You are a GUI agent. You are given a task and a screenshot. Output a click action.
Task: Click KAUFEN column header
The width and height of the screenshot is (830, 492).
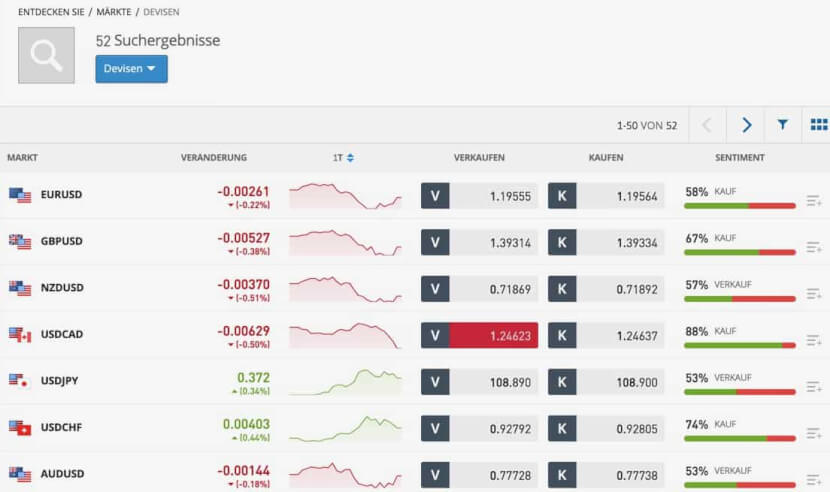coord(606,158)
